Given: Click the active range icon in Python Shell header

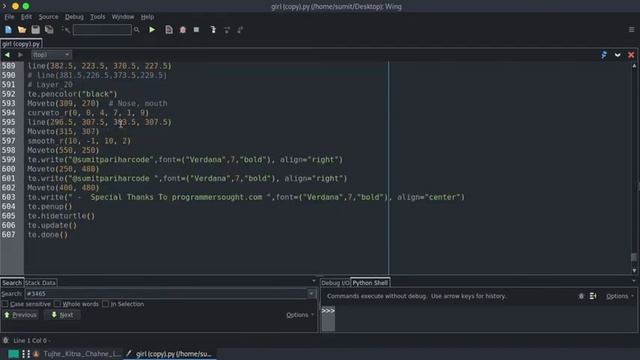Looking at the screenshot, I should (593, 296).
